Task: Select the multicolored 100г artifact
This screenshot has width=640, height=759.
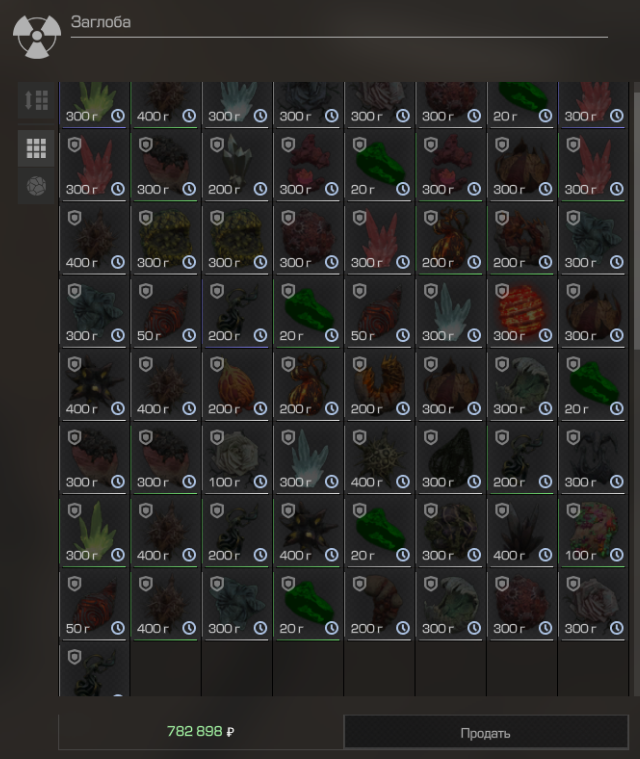Action: click(593, 532)
